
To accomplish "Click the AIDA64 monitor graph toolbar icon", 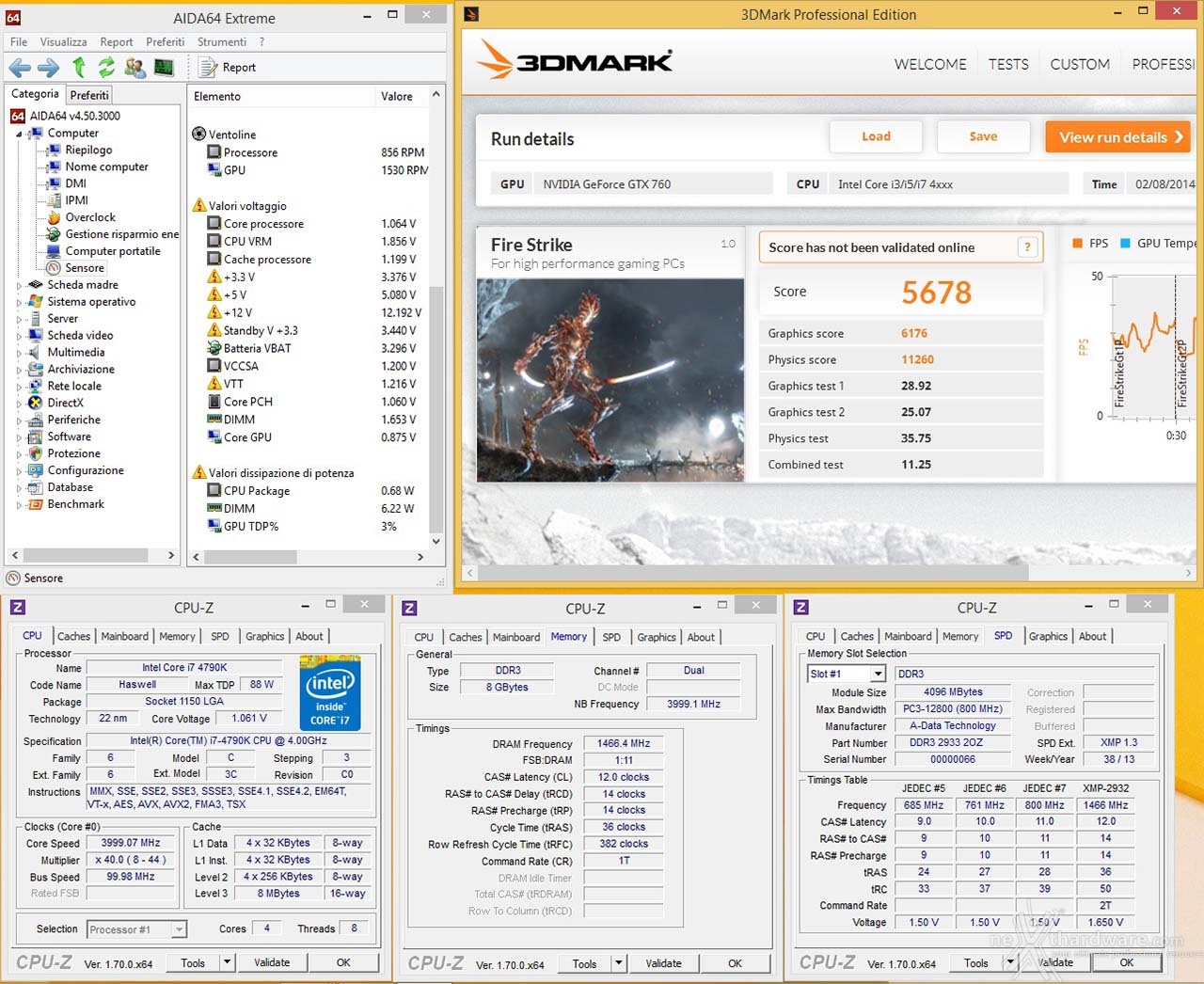I will pos(164,68).
